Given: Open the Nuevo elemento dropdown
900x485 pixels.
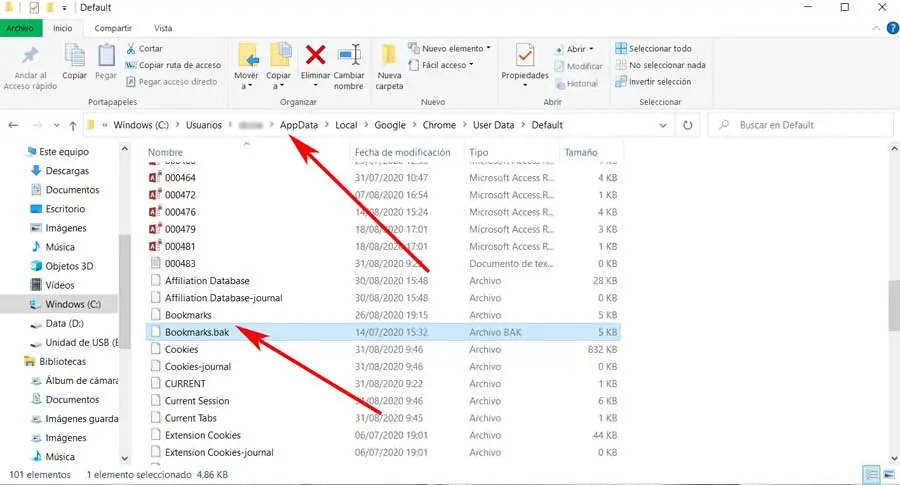Looking at the screenshot, I should pyautogui.click(x=449, y=49).
